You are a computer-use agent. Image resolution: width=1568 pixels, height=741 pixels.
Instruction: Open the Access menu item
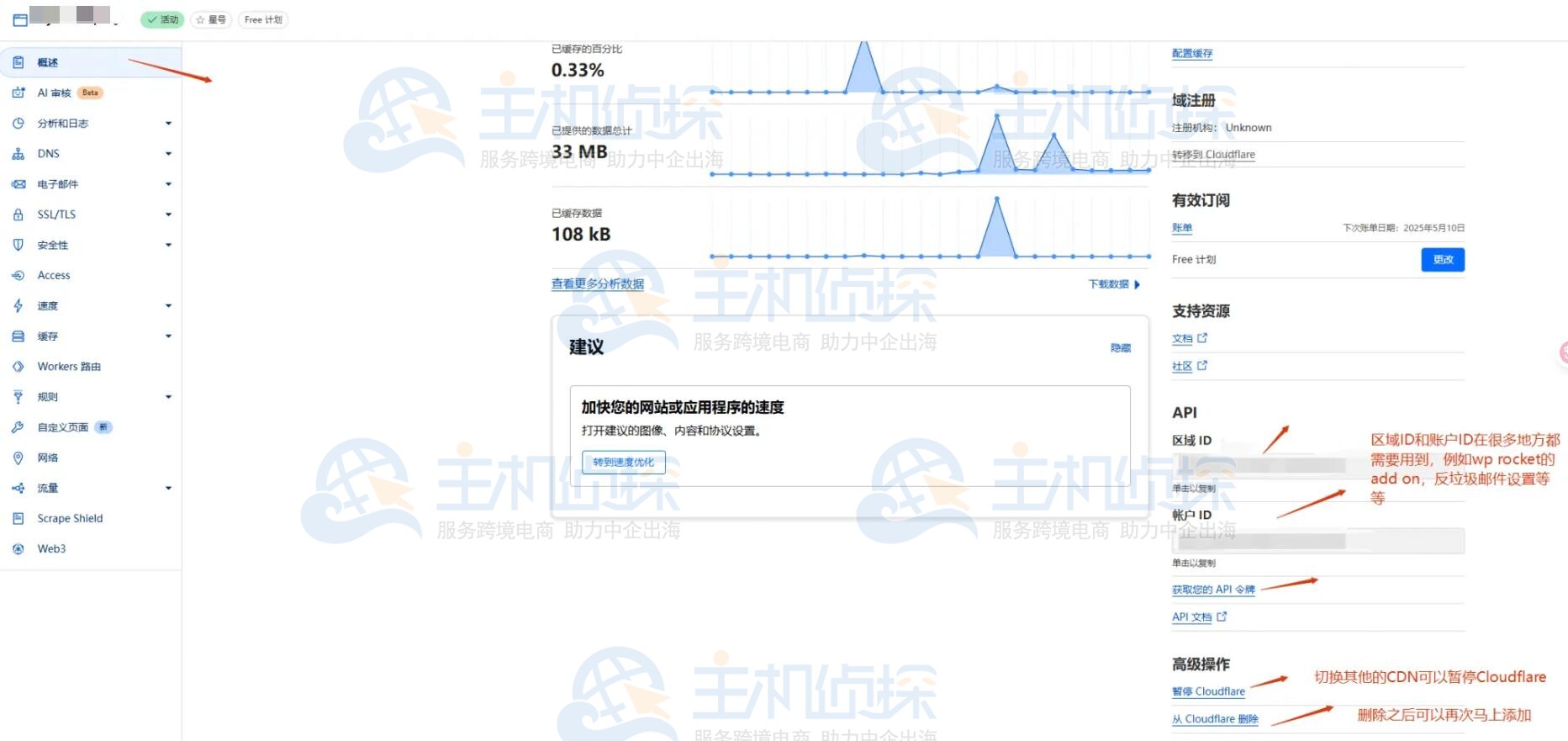point(54,275)
